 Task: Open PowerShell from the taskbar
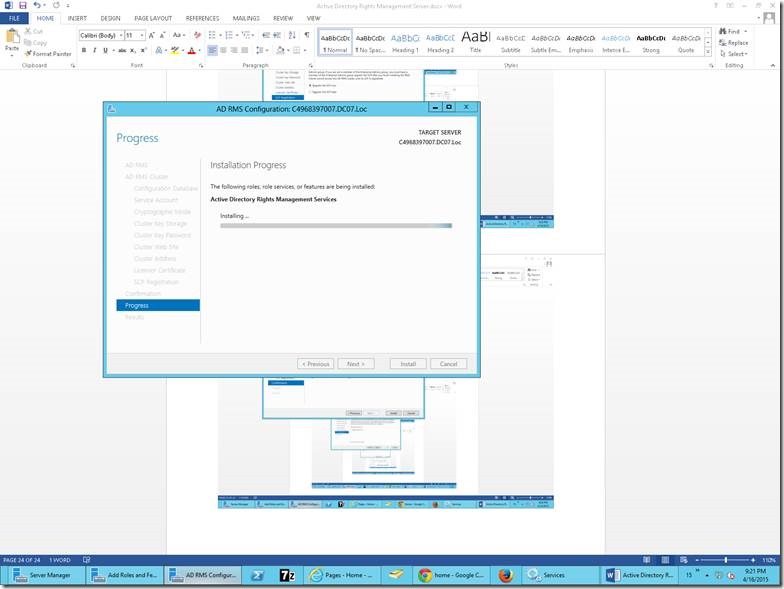[258, 575]
